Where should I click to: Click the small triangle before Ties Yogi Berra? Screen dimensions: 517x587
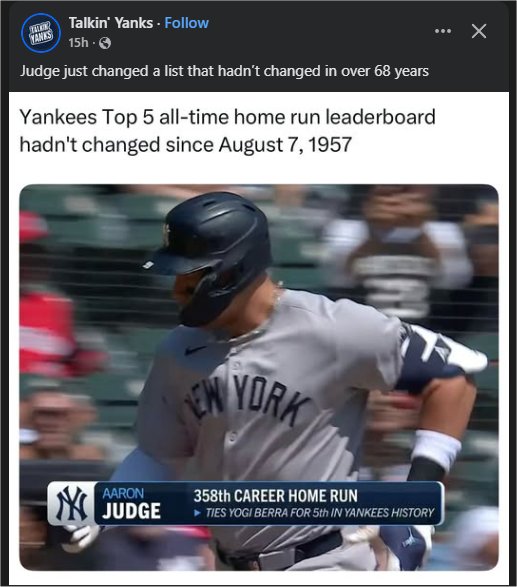coord(197,513)
